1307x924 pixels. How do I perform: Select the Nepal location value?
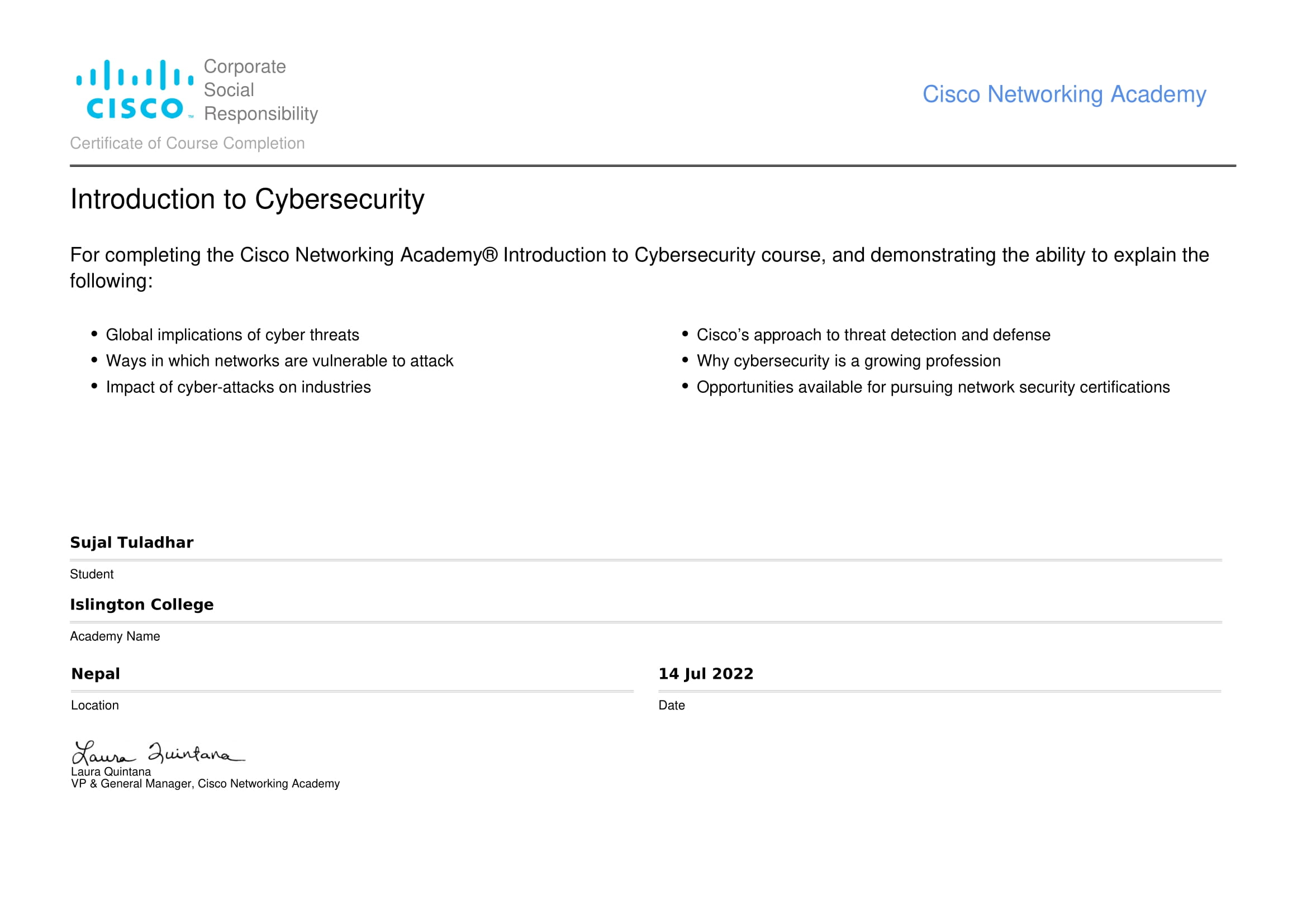pos(96,674)
